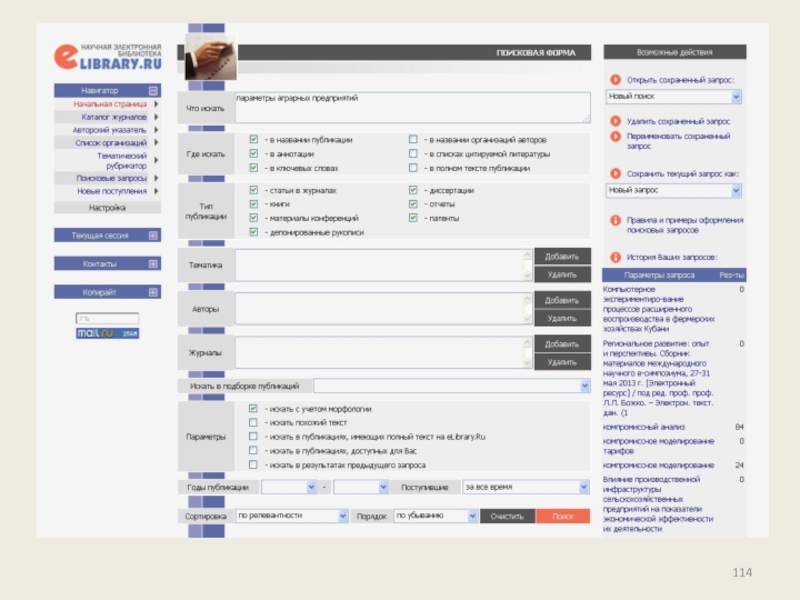Click into the 'Что искать' text field
The width and height of the screenshot is (800, 600).
click(x=410, y=108)
